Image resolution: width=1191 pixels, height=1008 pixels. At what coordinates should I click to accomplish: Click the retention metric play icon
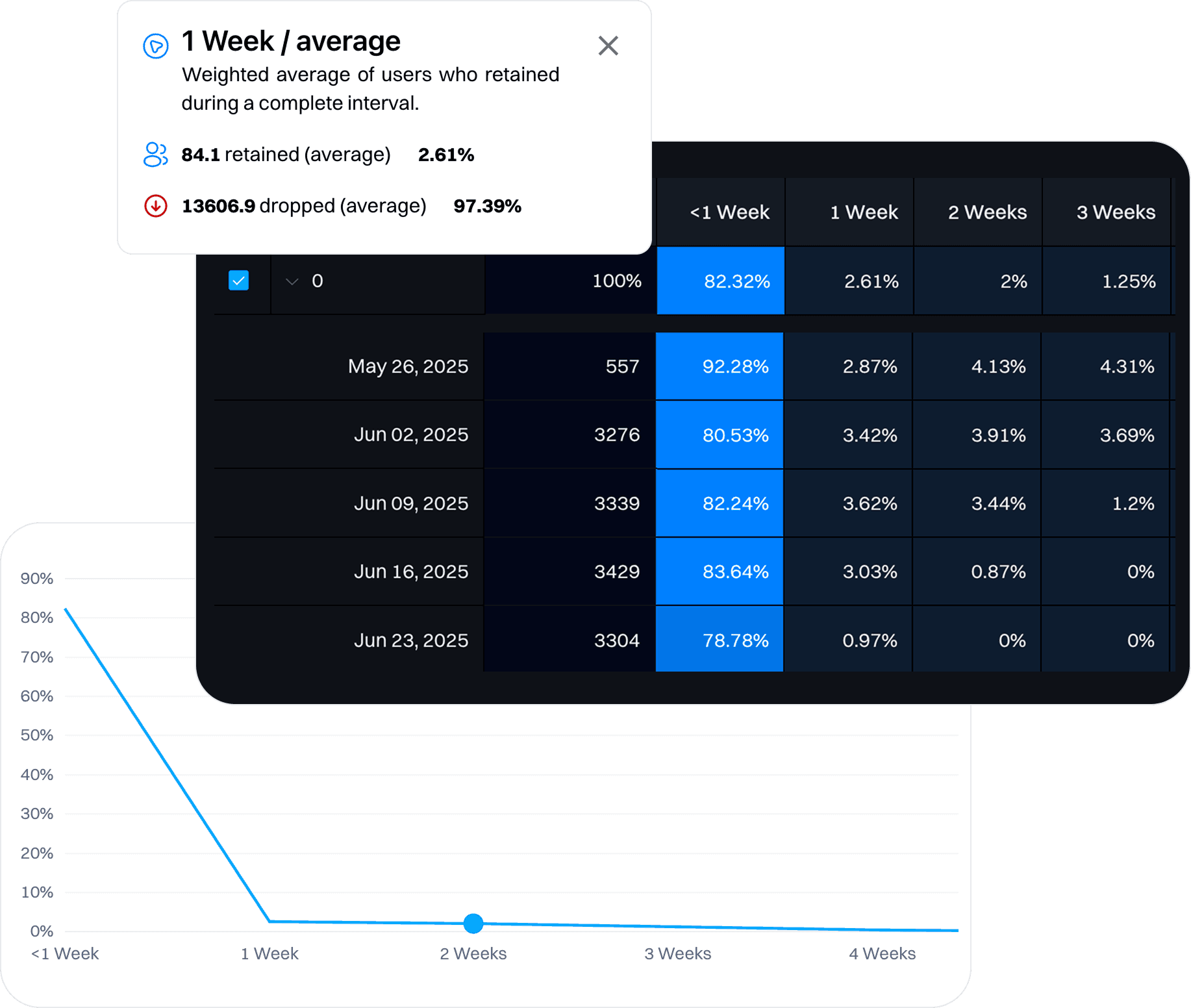pyautogui.click(x=155, y=45)
